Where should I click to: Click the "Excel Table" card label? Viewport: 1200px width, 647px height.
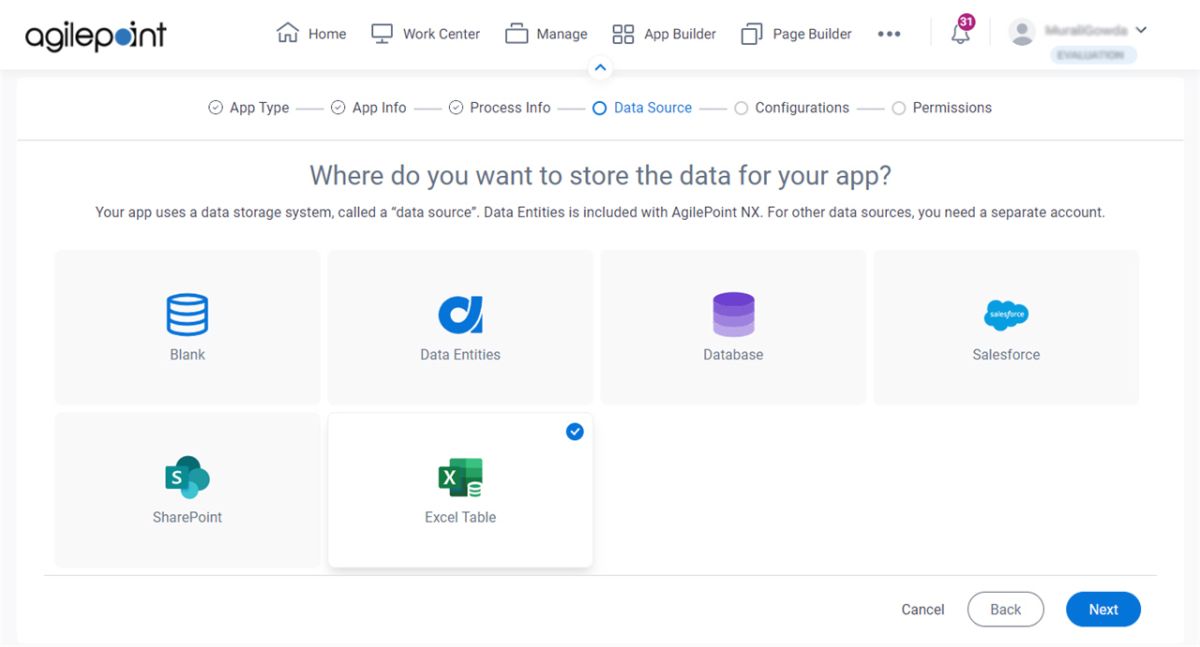click(x=460, y=518)
